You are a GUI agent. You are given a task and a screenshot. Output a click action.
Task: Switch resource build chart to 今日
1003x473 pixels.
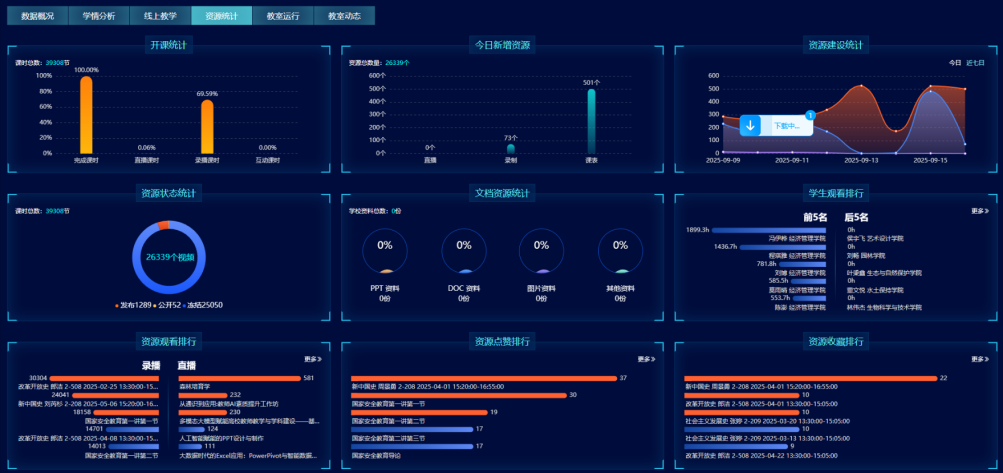(954, 63)
